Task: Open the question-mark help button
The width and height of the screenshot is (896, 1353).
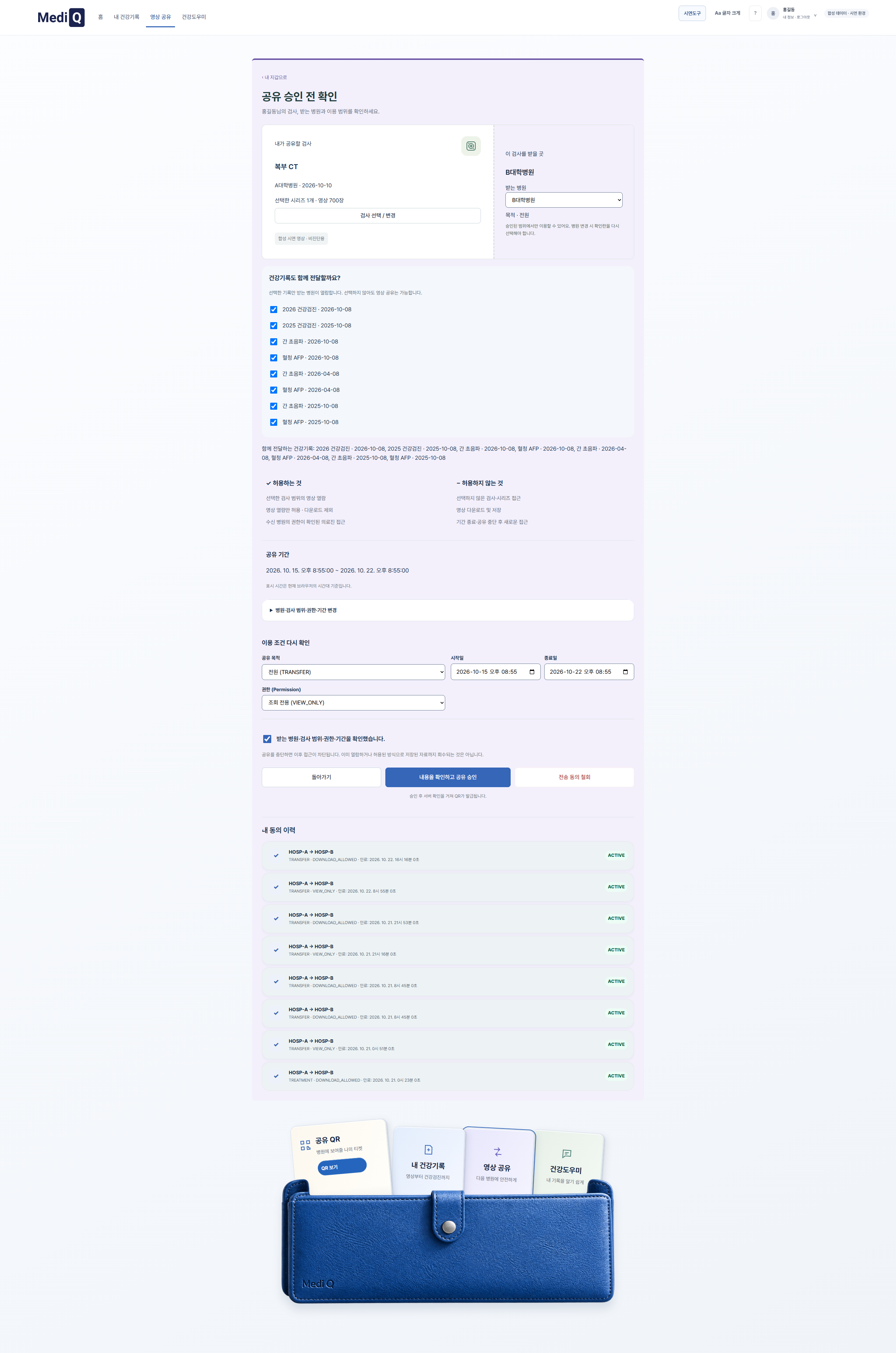Action: [x=755, y=13]
